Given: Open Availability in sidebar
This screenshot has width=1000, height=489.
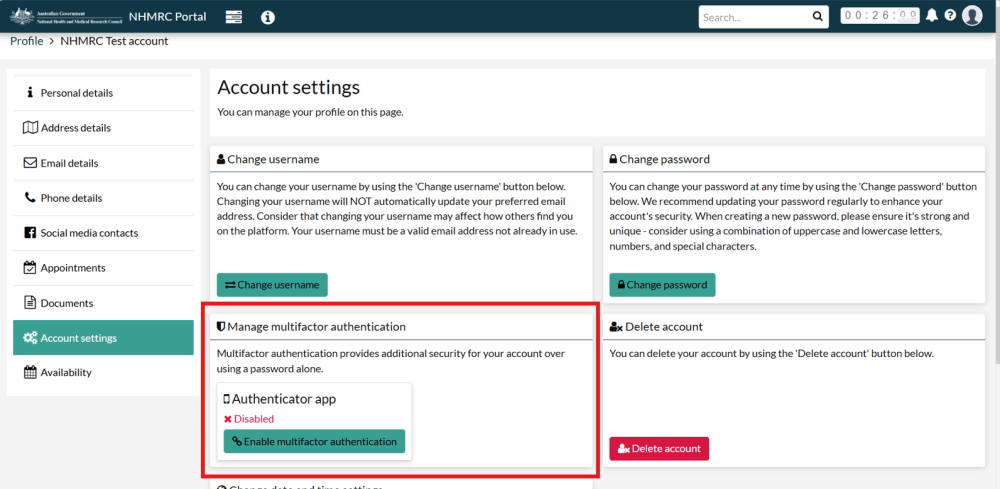Looking at the screenshot, I should click(x=103, y=372).
